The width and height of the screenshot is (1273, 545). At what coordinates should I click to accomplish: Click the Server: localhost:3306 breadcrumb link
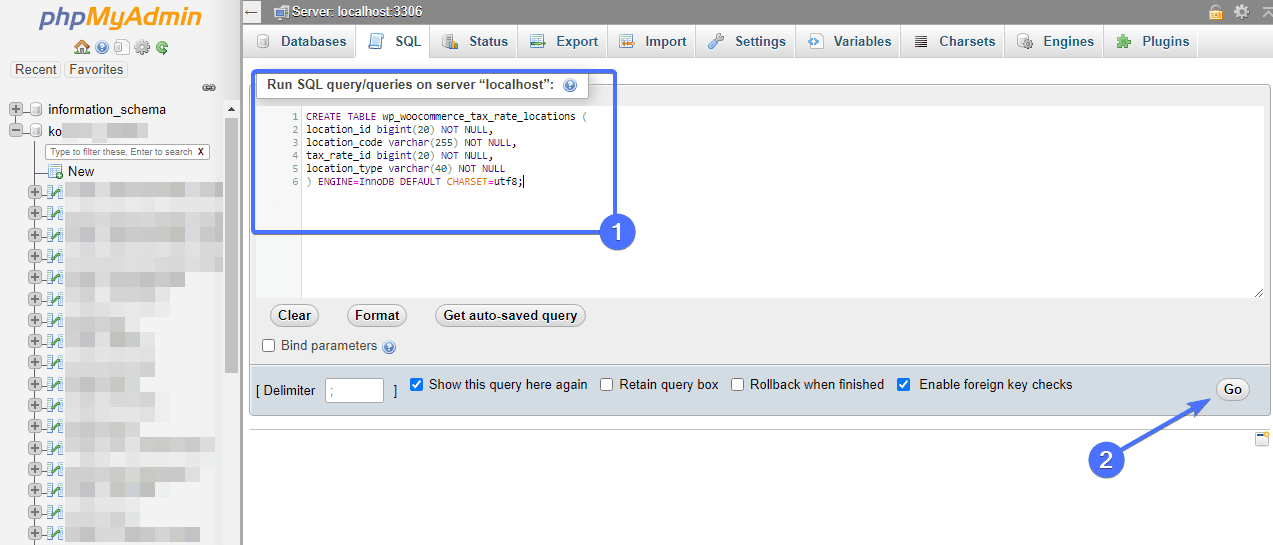356,12
